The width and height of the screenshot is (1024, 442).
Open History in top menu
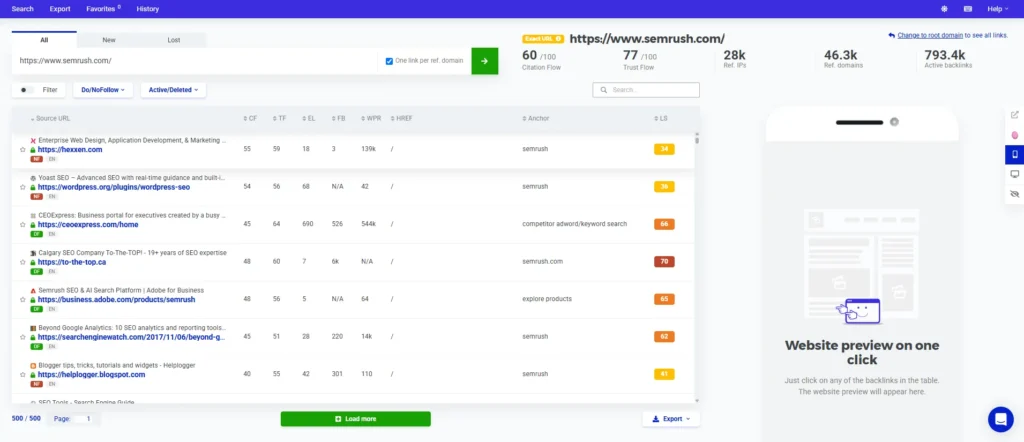(148, 9)
